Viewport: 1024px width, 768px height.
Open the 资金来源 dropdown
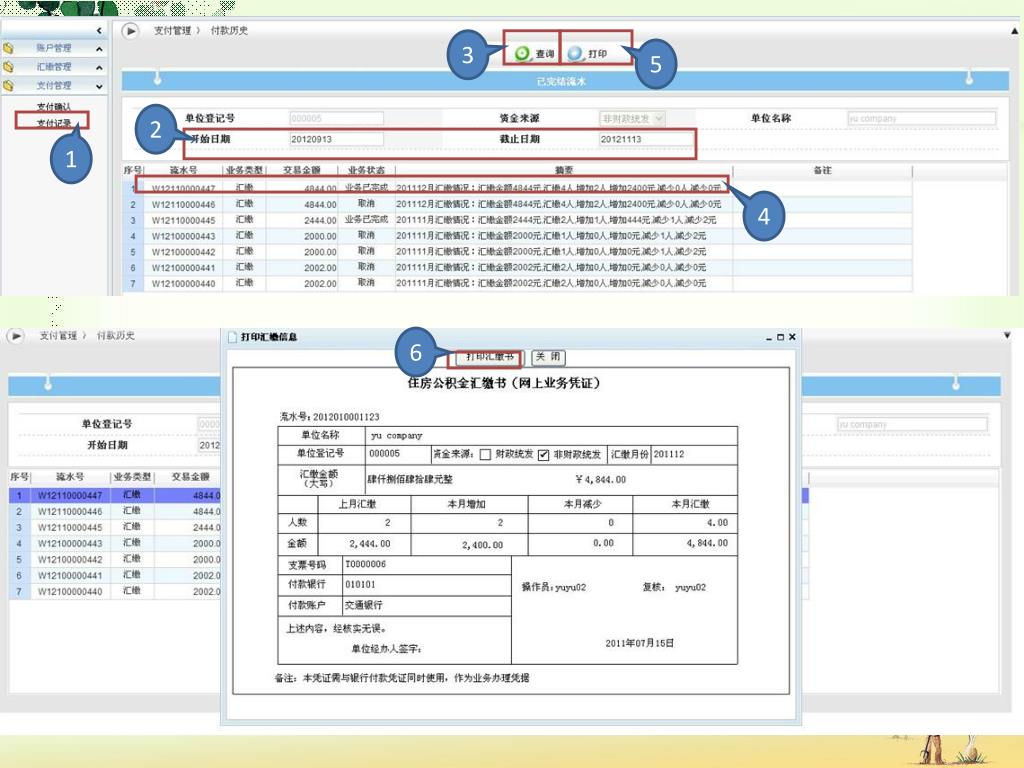pyautogui.click(x=658, y=119)
